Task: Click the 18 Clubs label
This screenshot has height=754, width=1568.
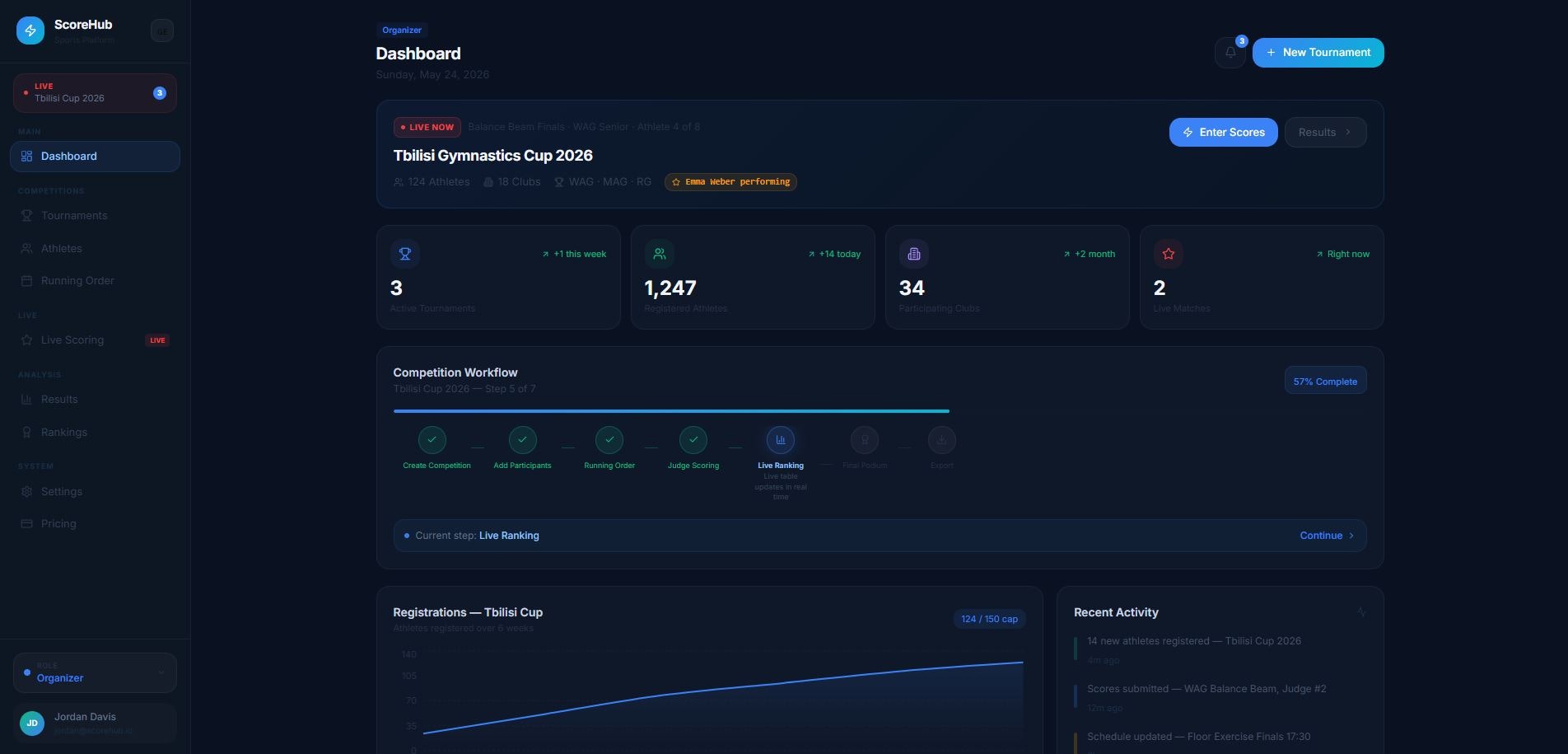Action: [512, 182]
